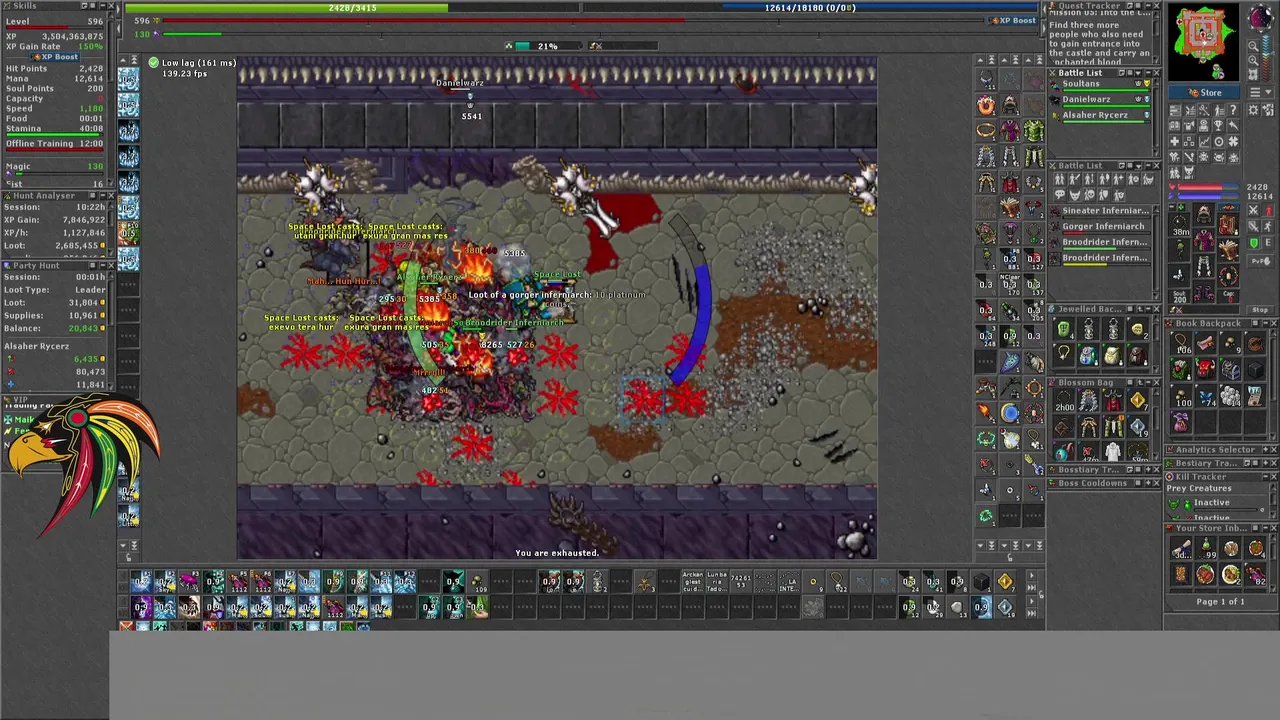Collapse the Skills panel
This screenshot has width=1280, height=720.
(102, 5)
